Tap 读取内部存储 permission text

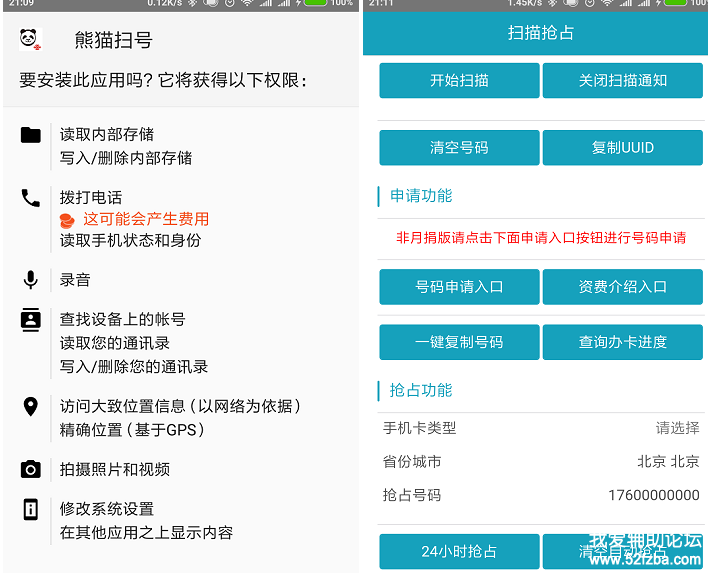[x=107, y=135]
